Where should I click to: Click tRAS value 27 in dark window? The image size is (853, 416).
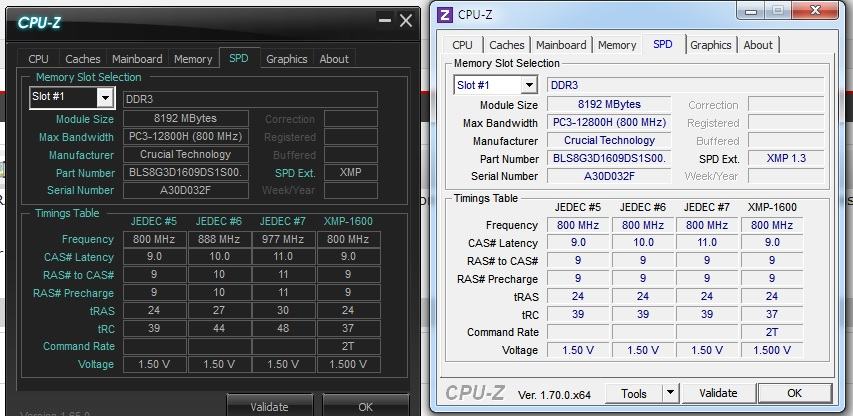219,311
